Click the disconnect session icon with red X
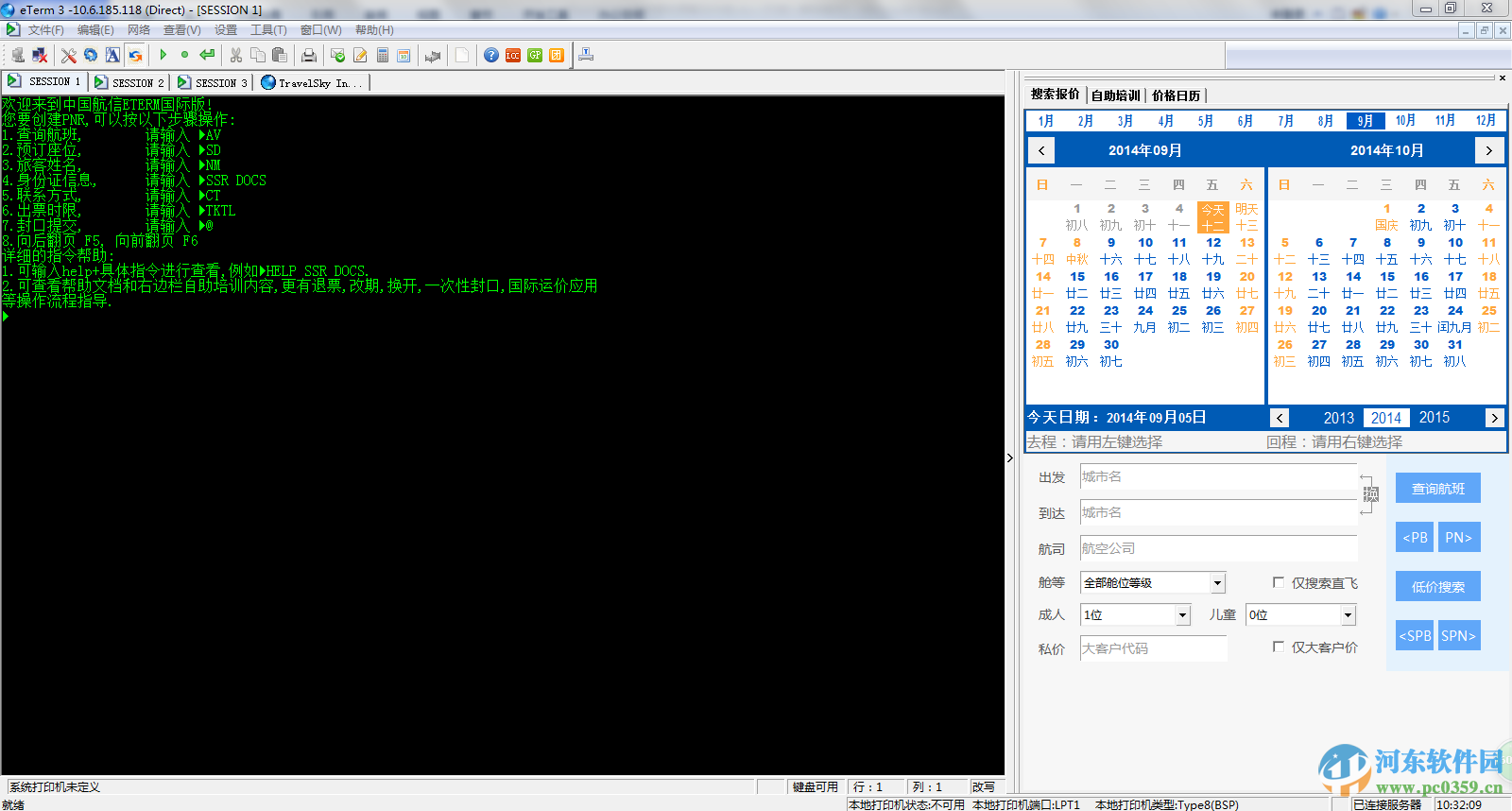Screen dimensions: 1512x811 tap(39, 55)
